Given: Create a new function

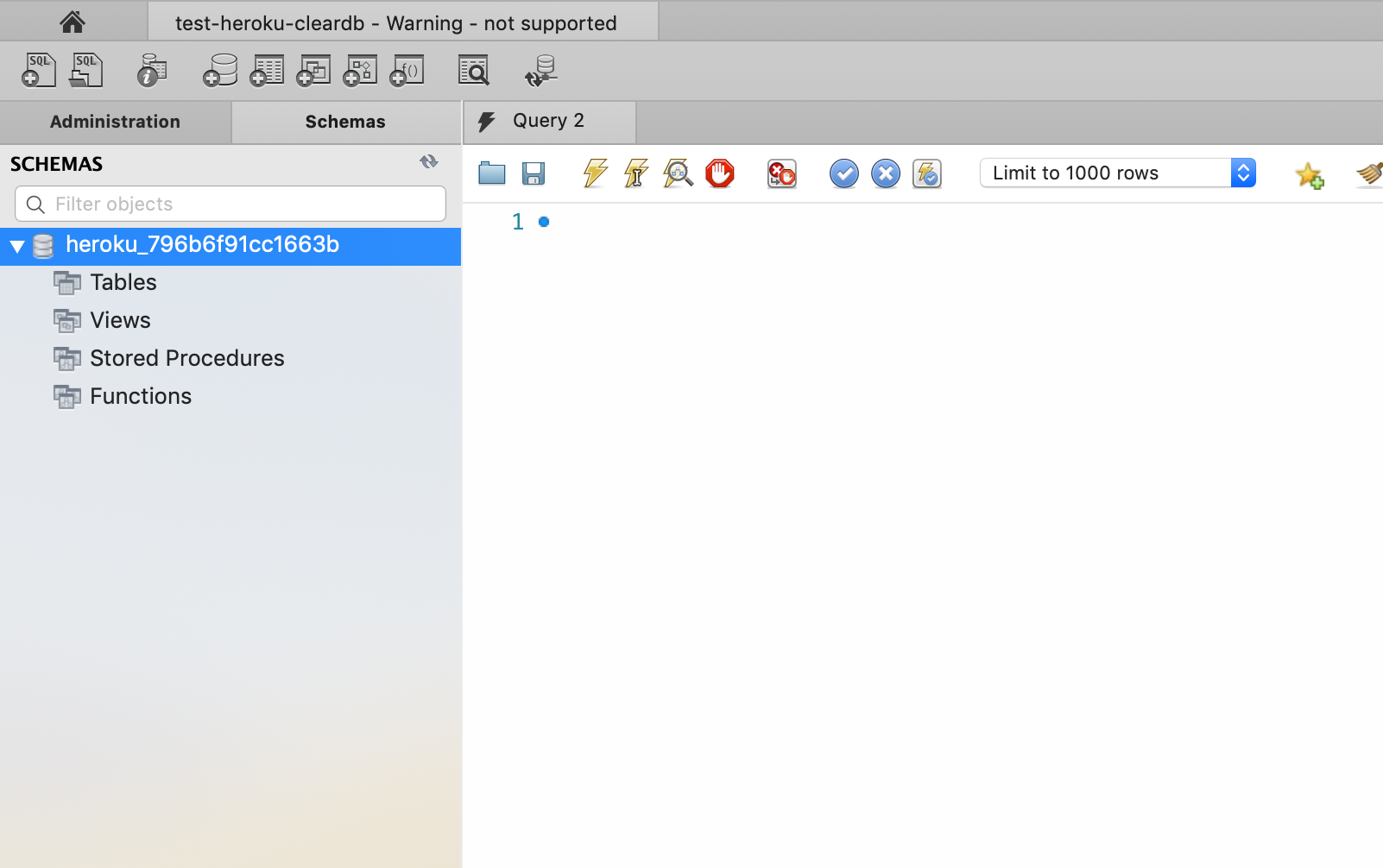Looking at the screenshot, I should coord(407,70).
